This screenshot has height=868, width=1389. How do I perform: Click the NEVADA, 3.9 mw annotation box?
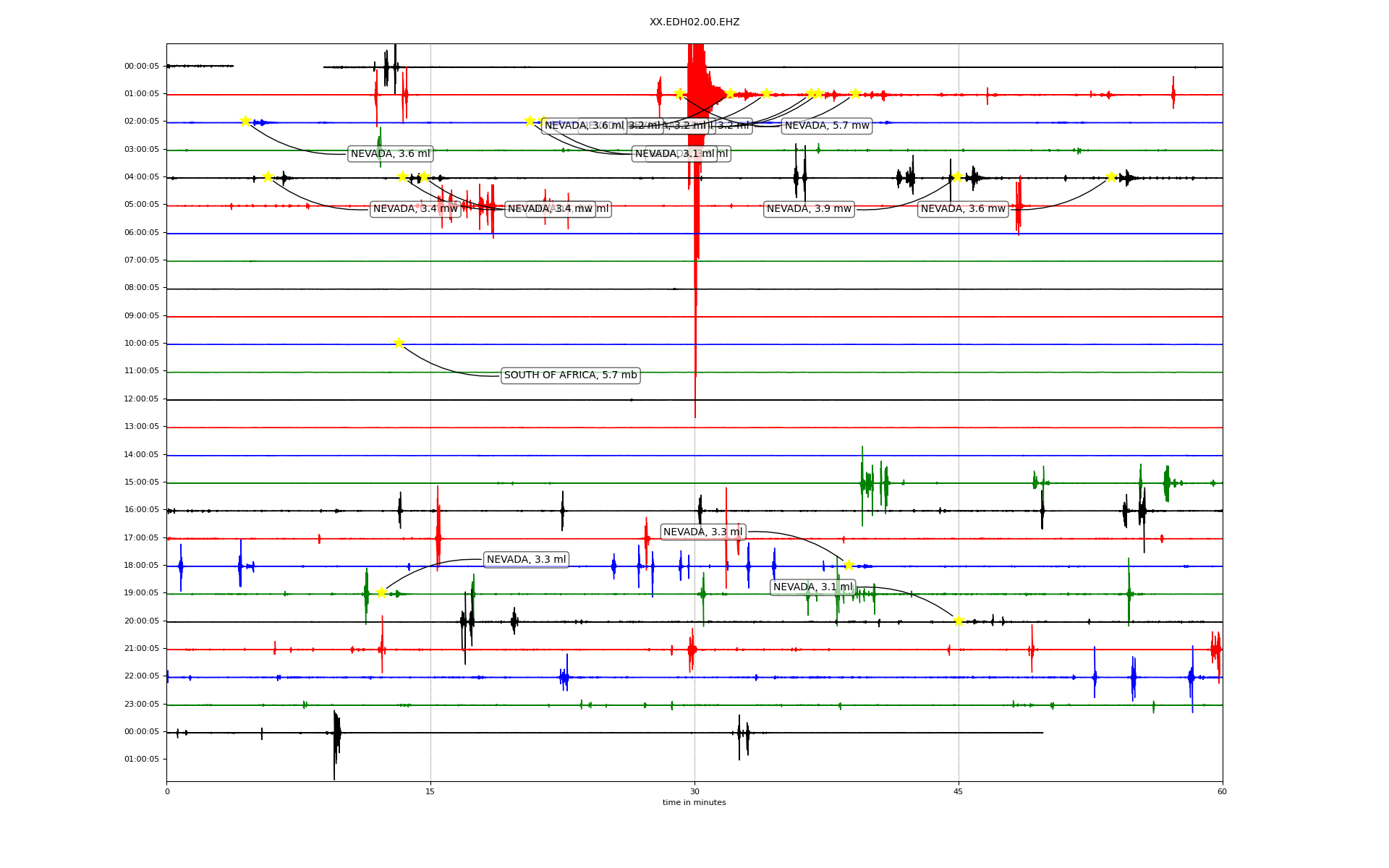coord(809,209)
